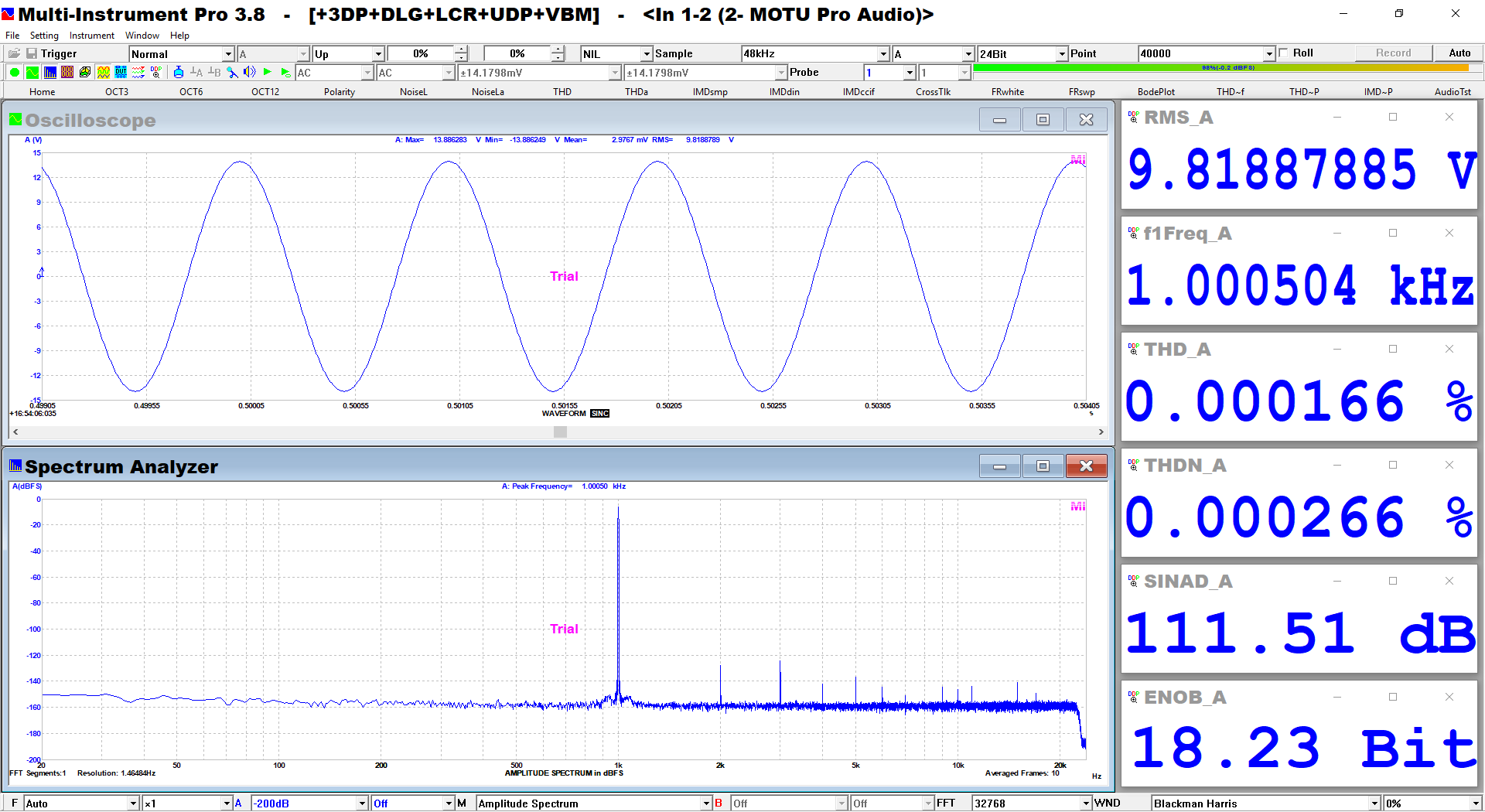The width and height of the screenshot is (1485, 812).
Task: Toggle the Oscilloscope instrument icon
Action: (32, 72)
